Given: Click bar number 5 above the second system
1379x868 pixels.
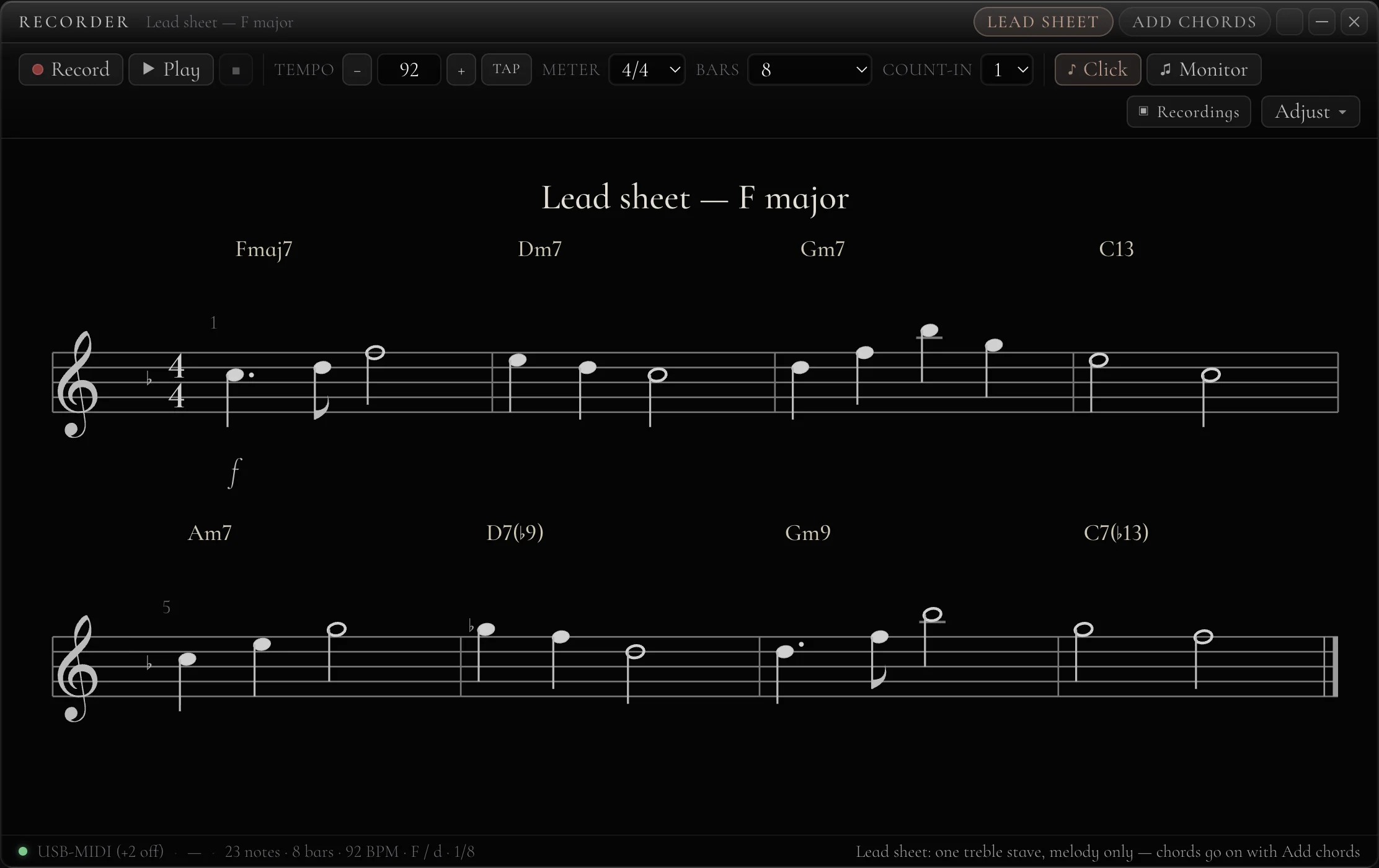Looking at the screenshot, I should [166, 607].
